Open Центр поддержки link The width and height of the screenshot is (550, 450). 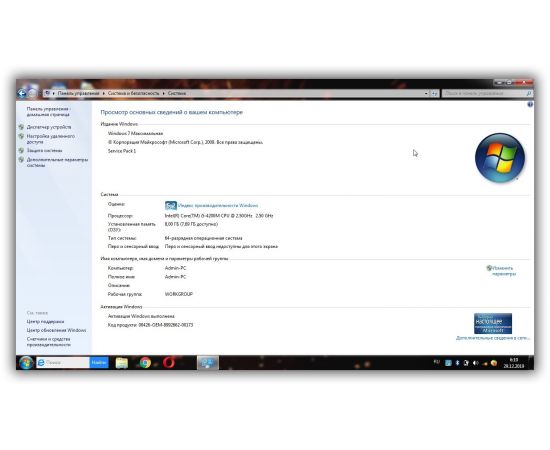click(x=45, y=322)
